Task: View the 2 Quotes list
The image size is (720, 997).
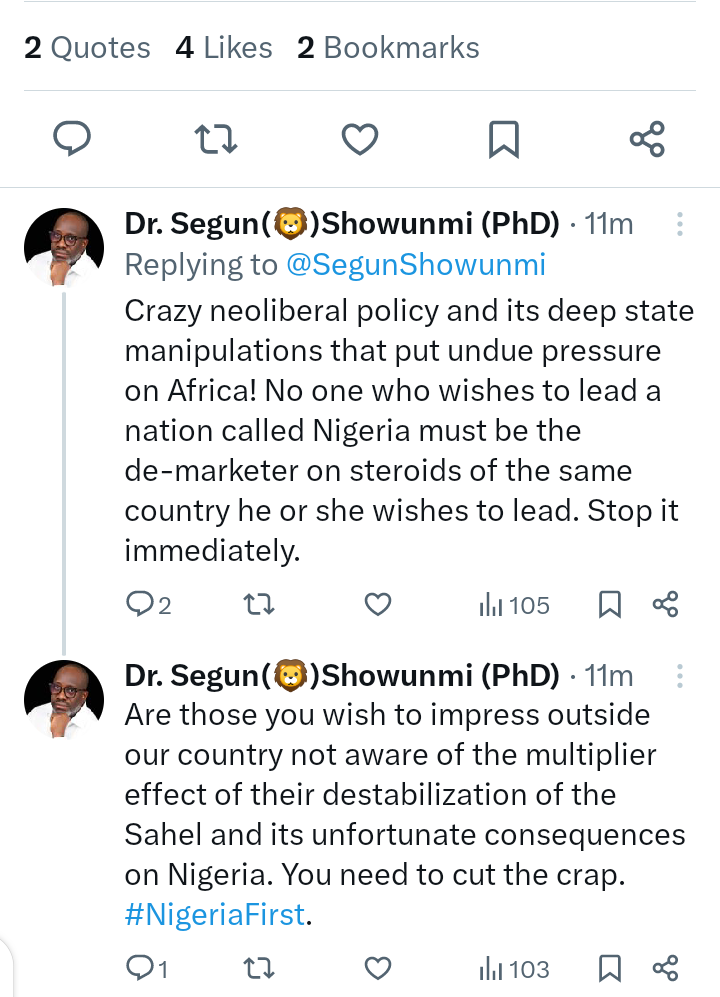Action: (x=87, y=48)
